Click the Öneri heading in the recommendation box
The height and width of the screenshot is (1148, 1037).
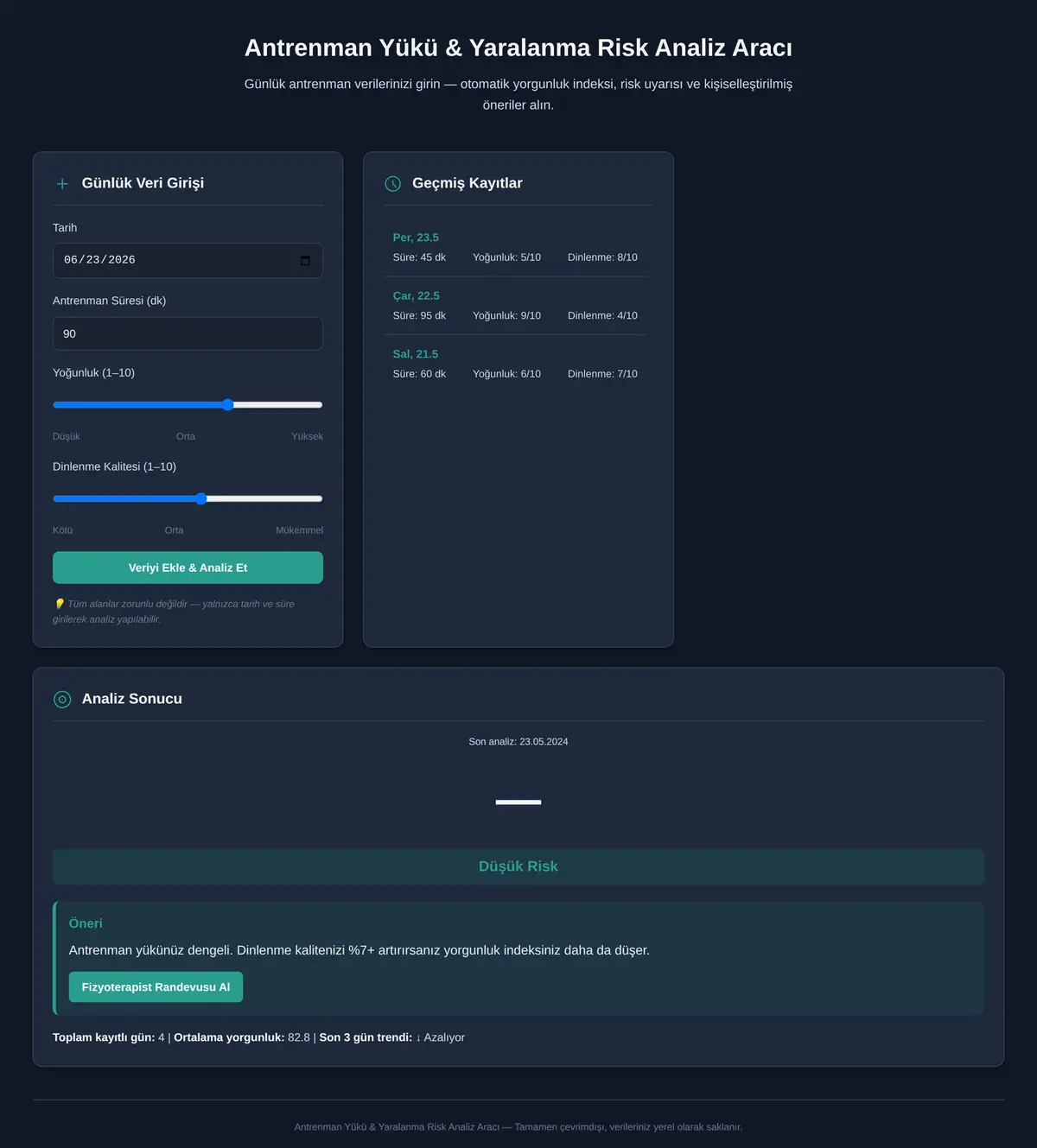click(86, 923)
